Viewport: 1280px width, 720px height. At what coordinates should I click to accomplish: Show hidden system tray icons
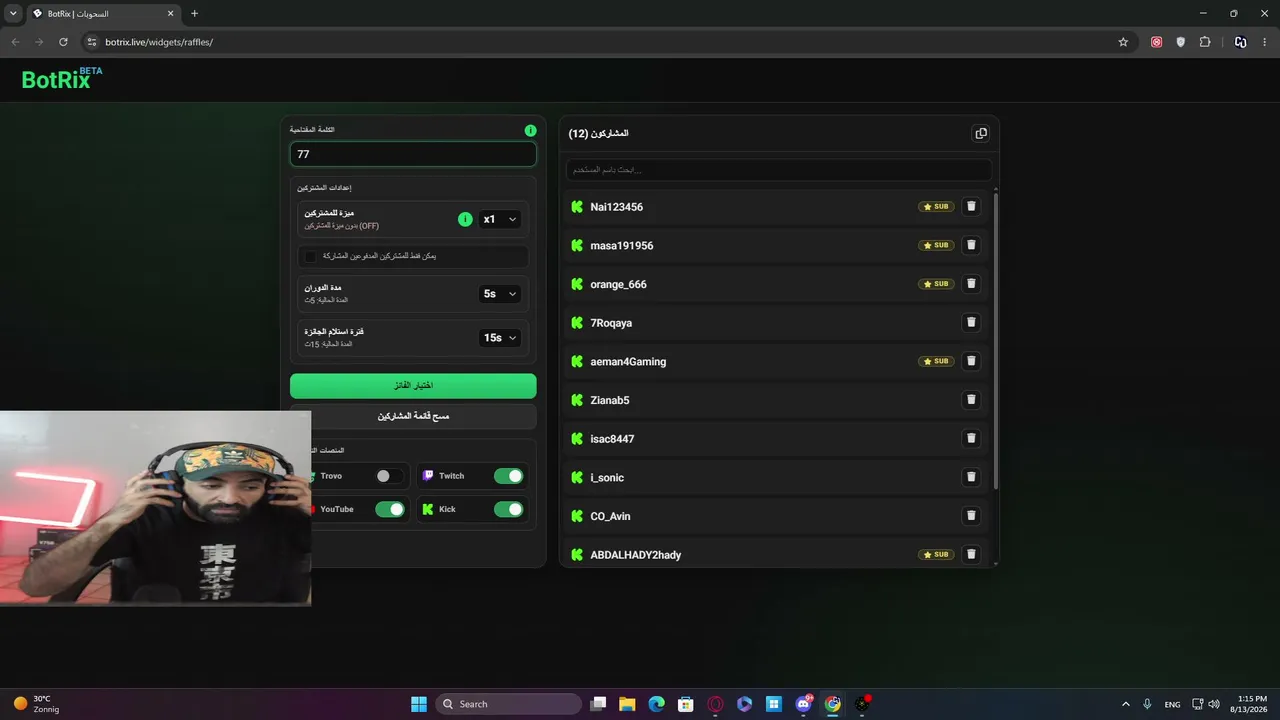click(1125, 704)
